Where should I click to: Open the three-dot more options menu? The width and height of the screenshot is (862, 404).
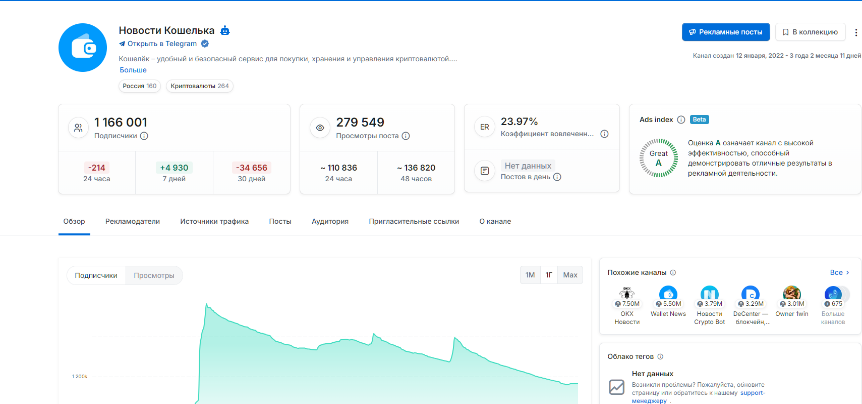[855, 32]
